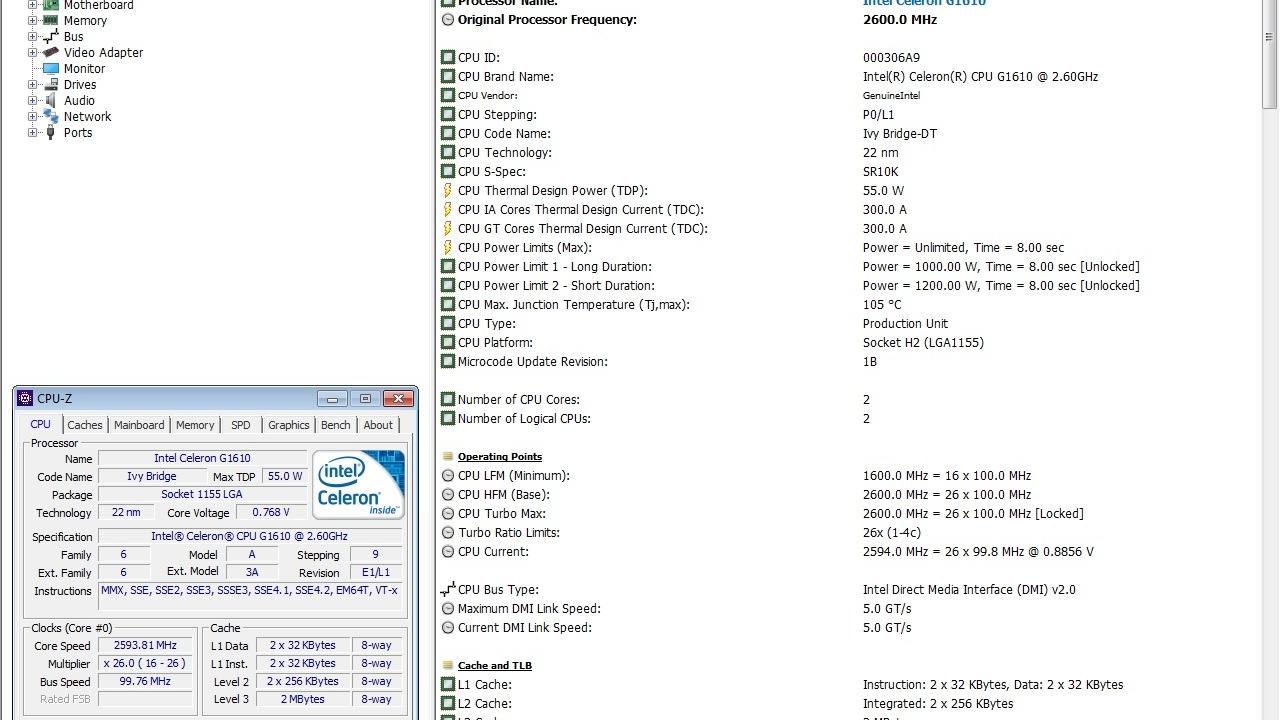The width and height of the screenshot is (1280, 720).
Task: Click the chip icon next to CPU Code Name
Action: (448, 133)
